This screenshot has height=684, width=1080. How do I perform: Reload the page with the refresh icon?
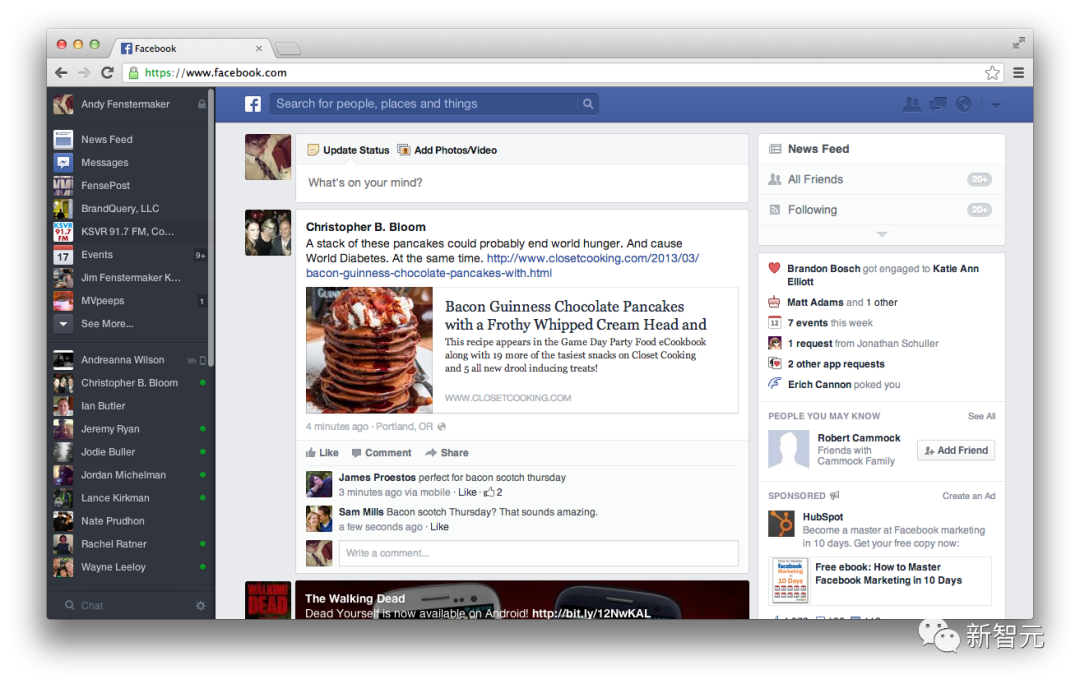tap(107, 73)
